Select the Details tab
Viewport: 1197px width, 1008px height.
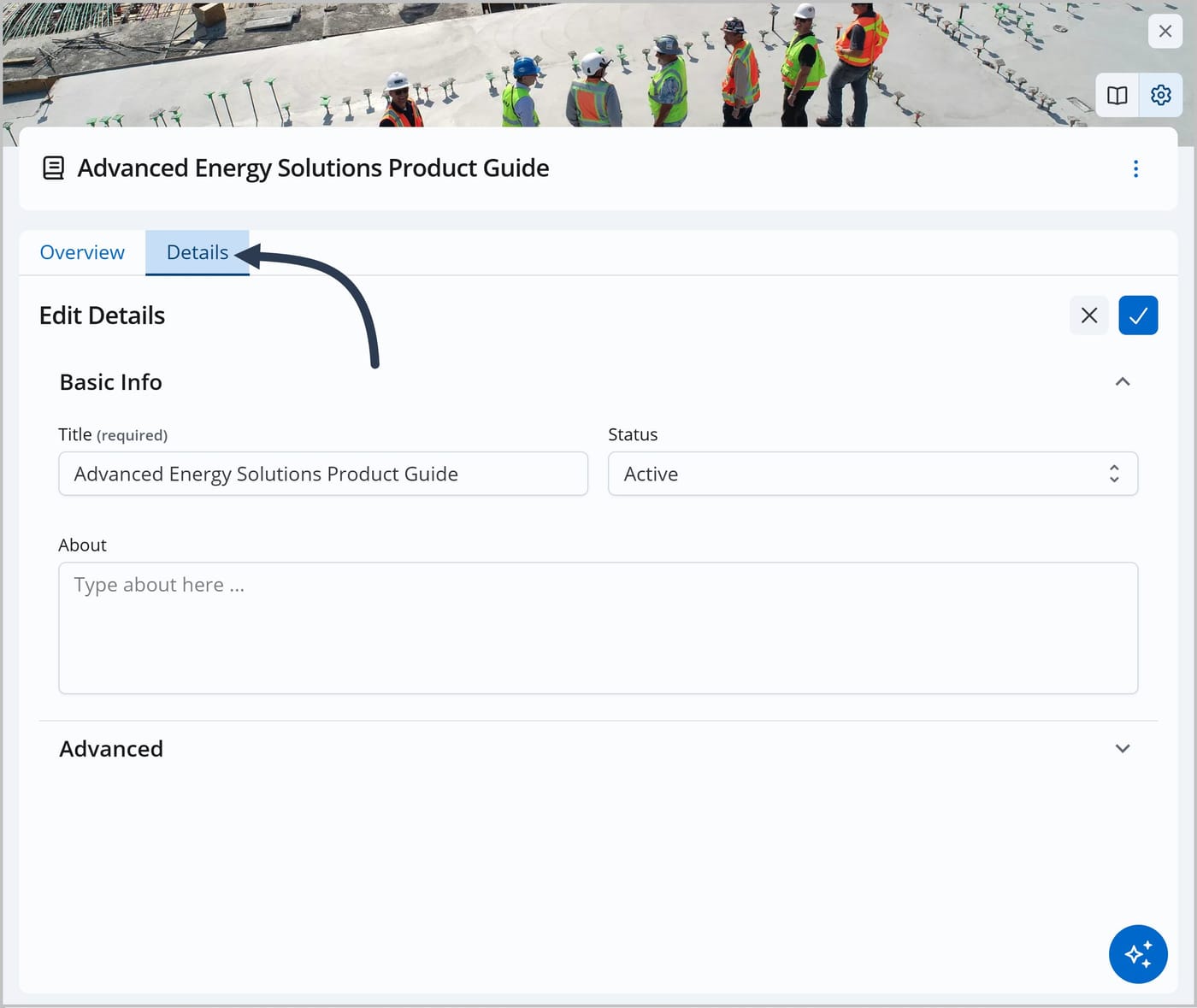(198, 252)
